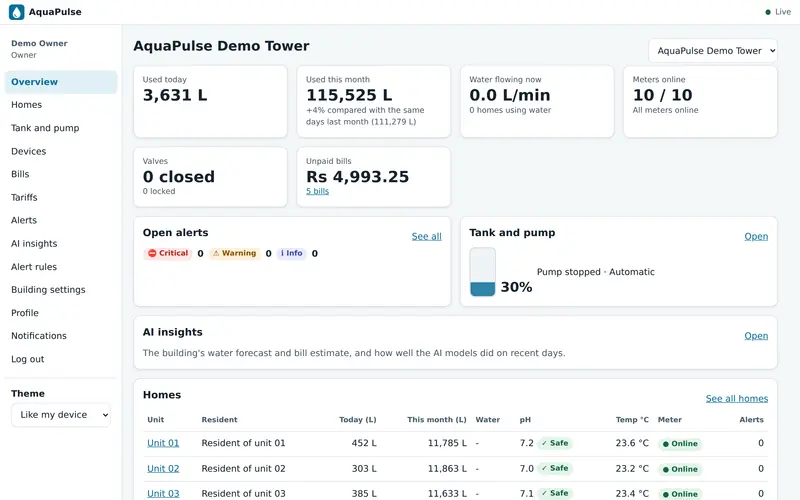Click See all under Open alerts
Screen dimensions: 800x500
click(x=427, y=237)
